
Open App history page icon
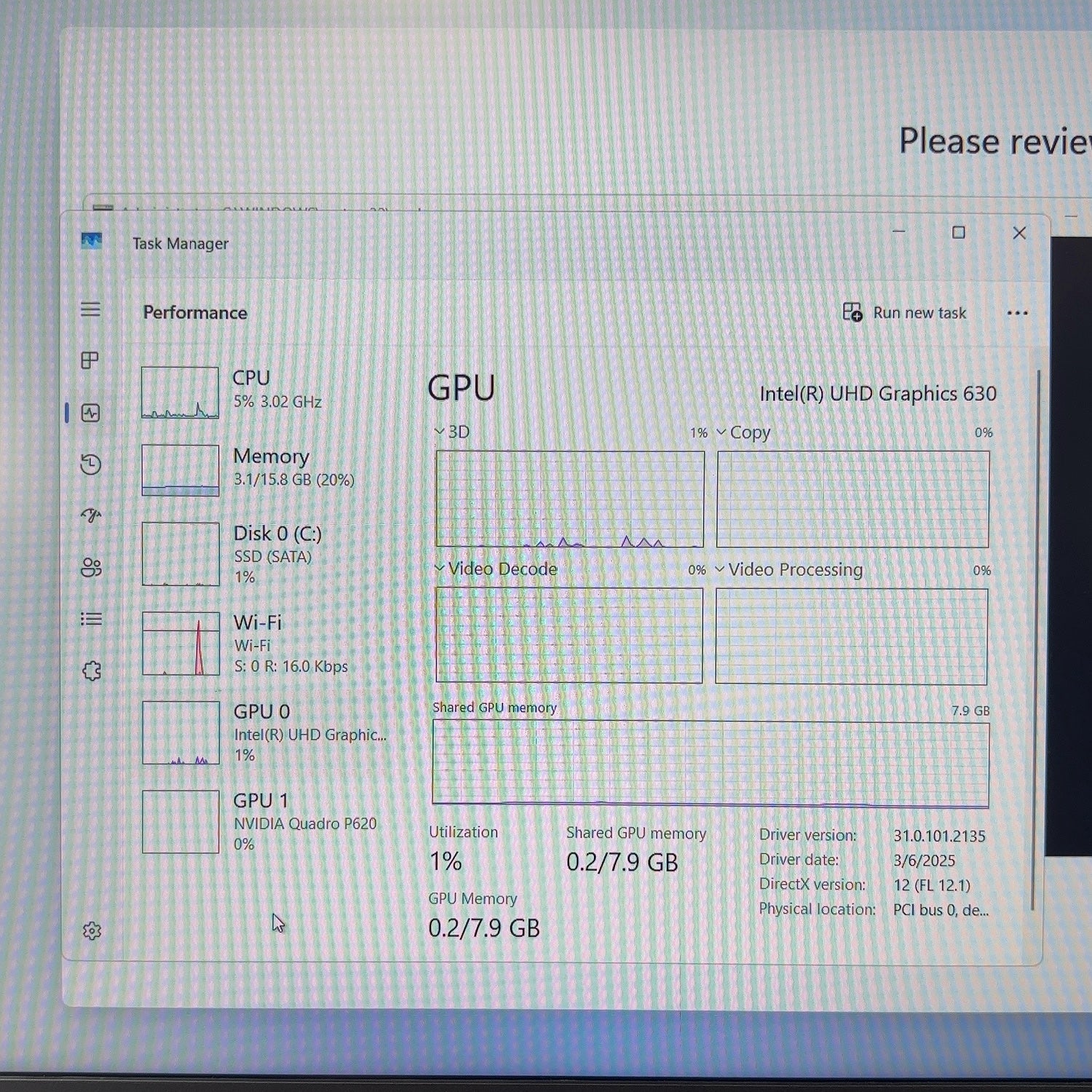point(90,464)
